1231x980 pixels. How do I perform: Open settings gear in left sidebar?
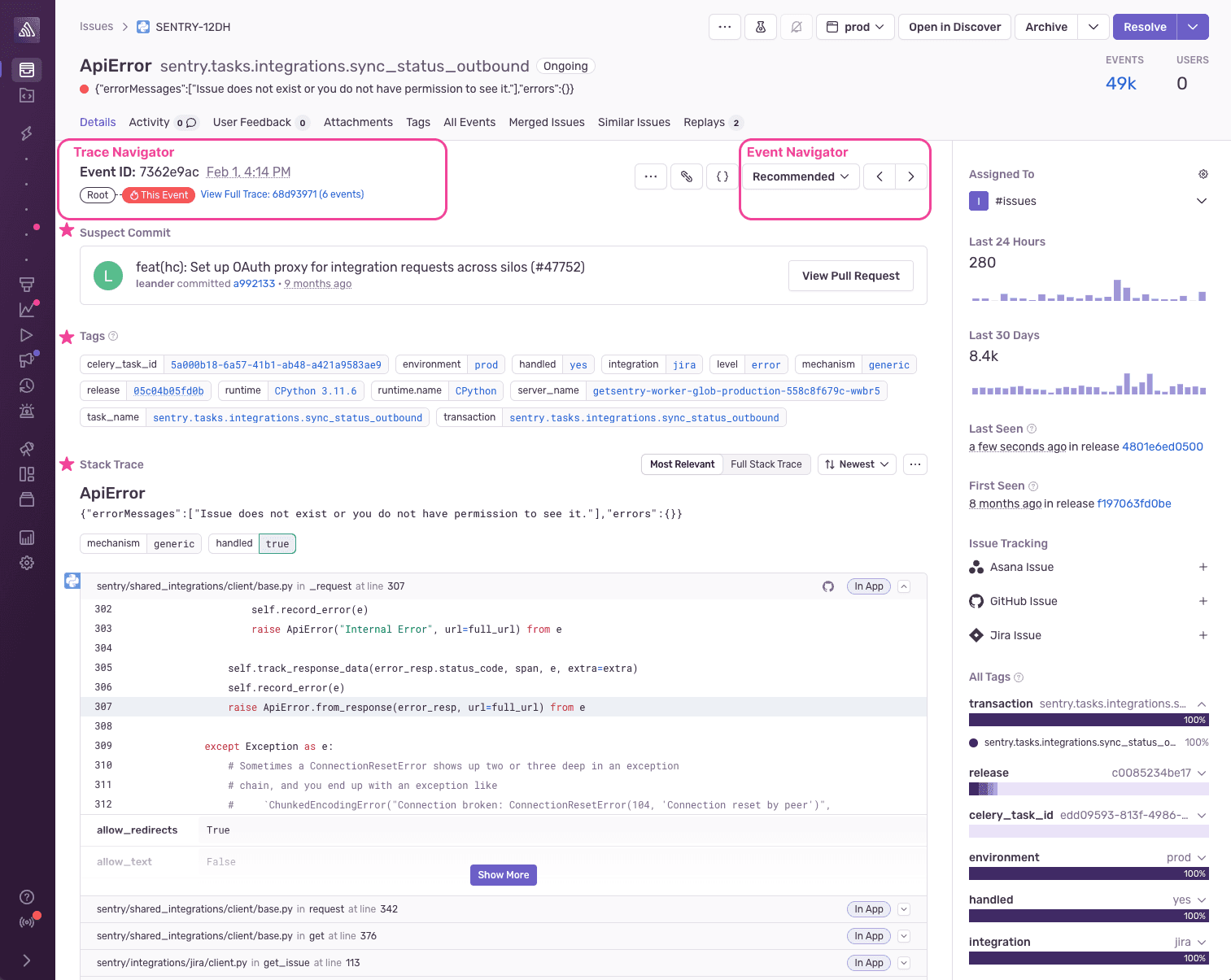click(x=27, y=563)
